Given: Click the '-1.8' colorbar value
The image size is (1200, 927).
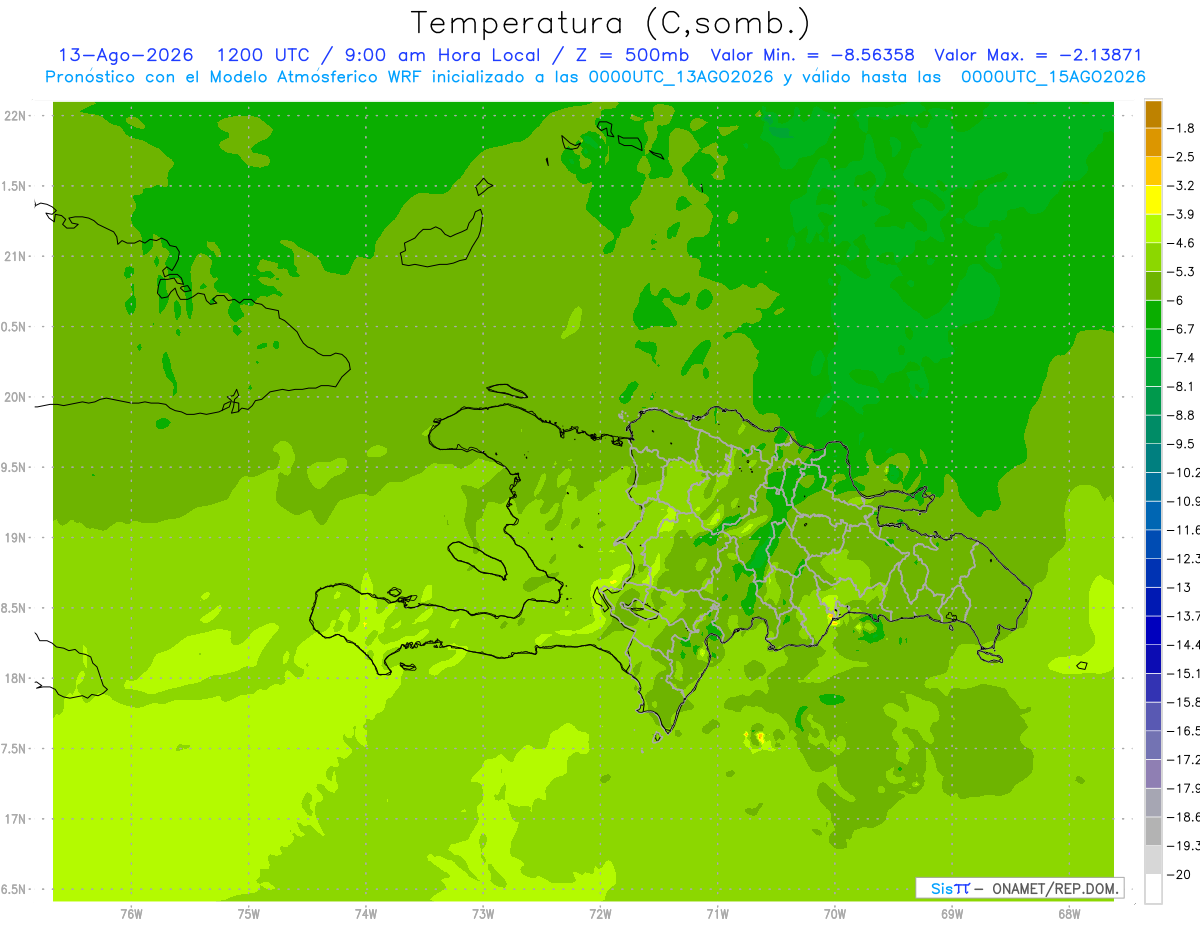Looking at the screenshot, I should pos(1182,128).
